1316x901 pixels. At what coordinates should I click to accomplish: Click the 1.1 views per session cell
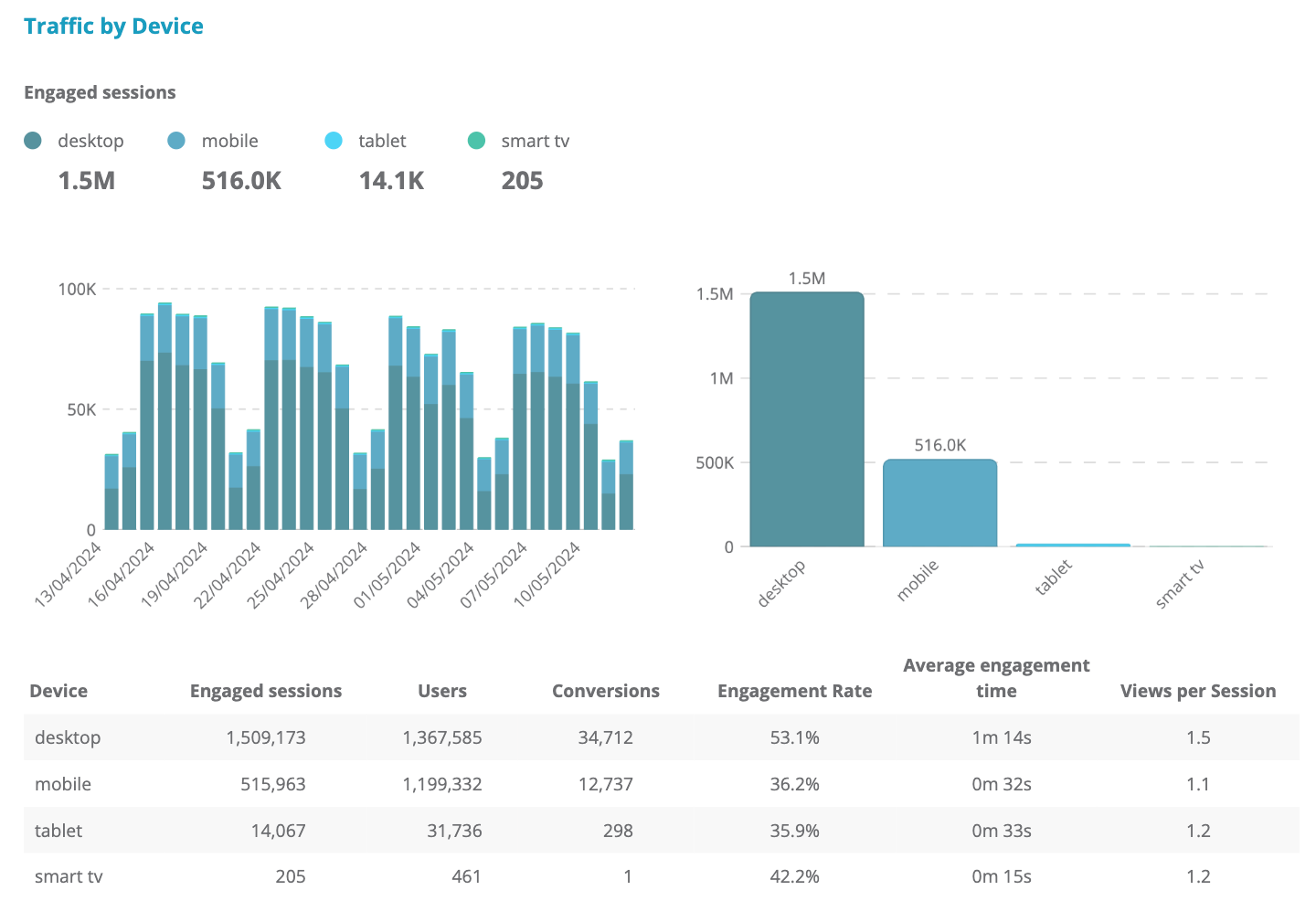pyautogui.click(x=1199, y=784)
